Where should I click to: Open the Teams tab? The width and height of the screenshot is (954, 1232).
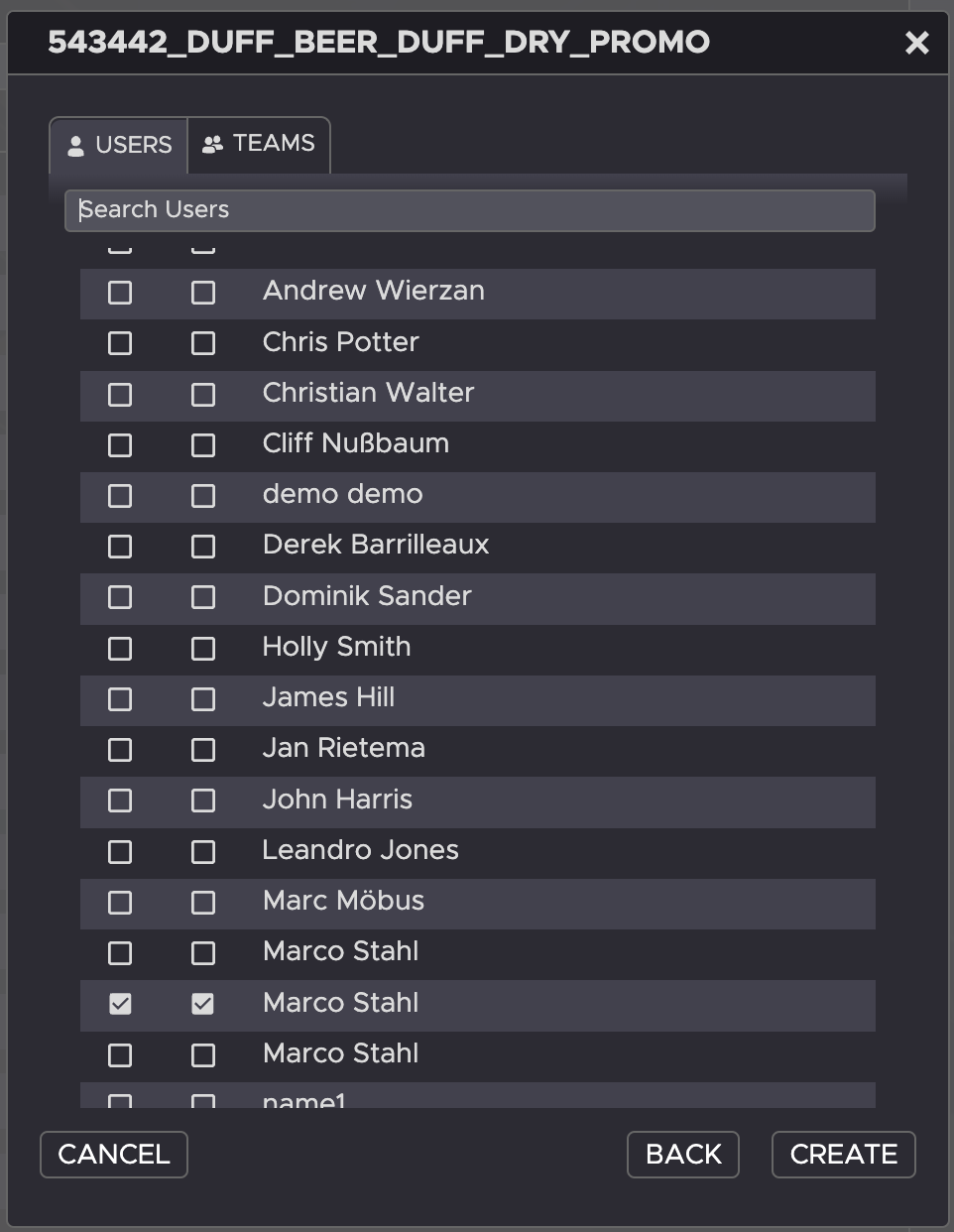pyautogui.click(x=259, y=144)
